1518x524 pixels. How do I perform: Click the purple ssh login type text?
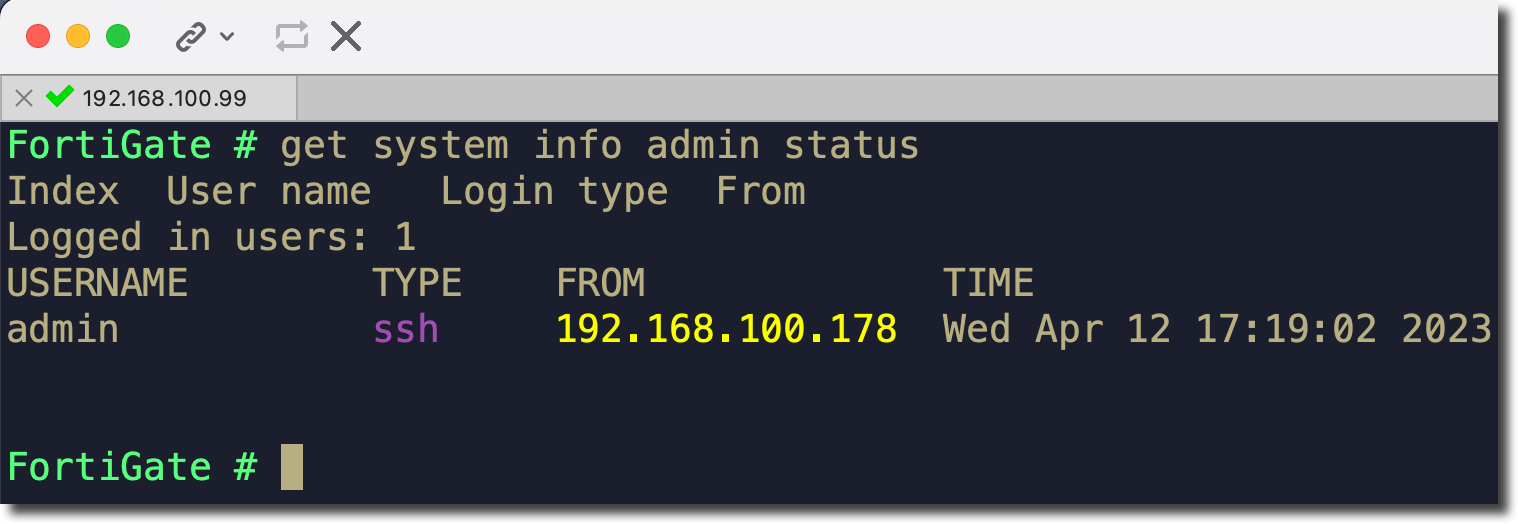(x=406, y=328)
